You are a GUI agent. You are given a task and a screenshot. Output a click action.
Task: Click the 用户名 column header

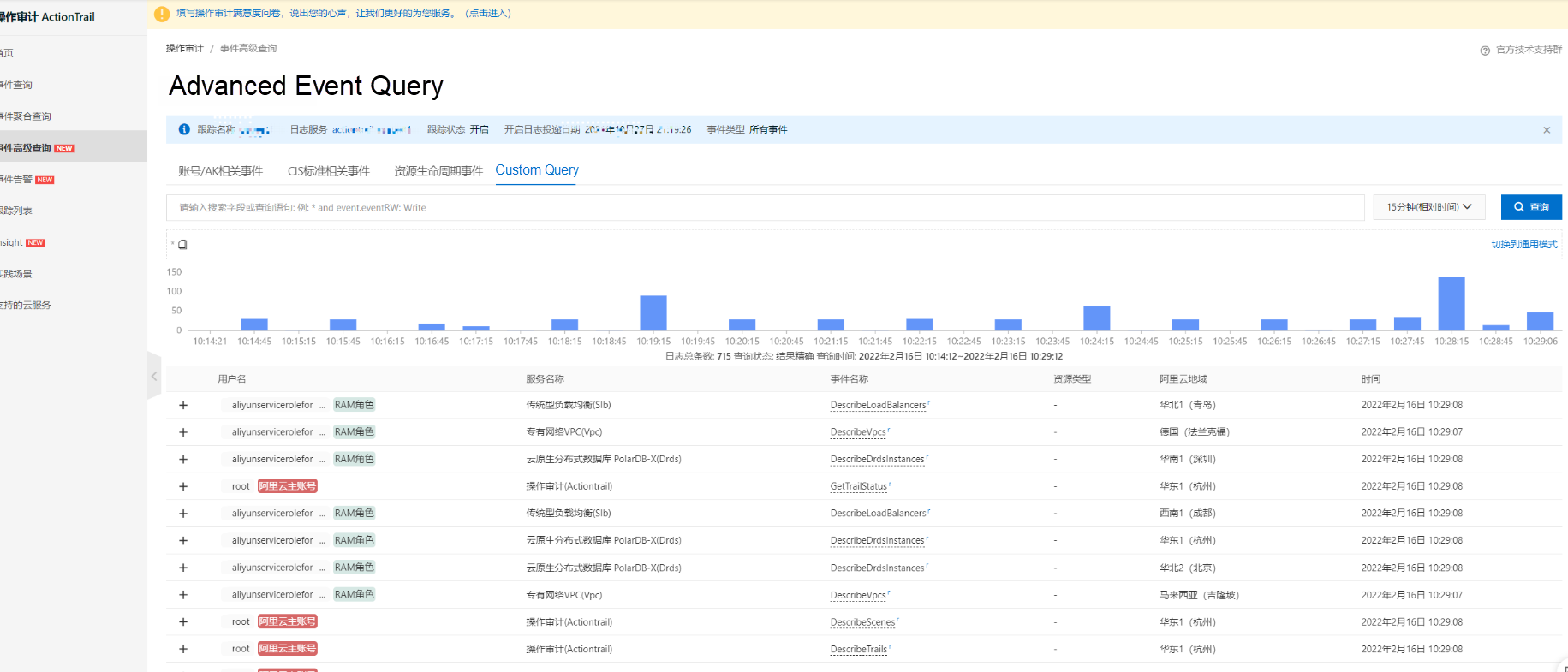[x=231, y=379]
